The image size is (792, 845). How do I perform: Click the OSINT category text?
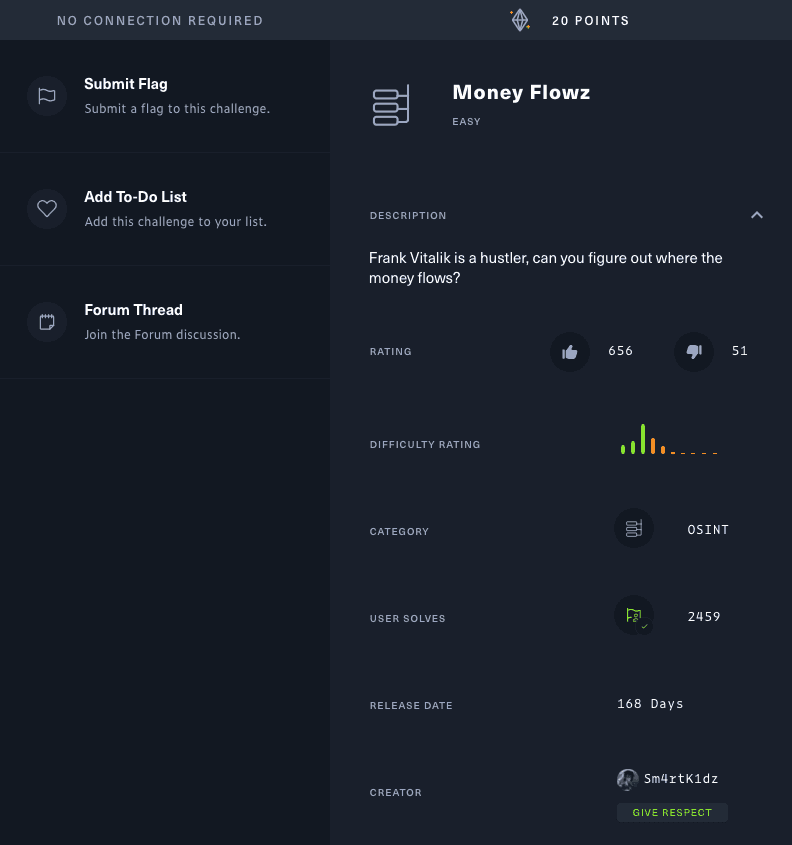point(708,530)
